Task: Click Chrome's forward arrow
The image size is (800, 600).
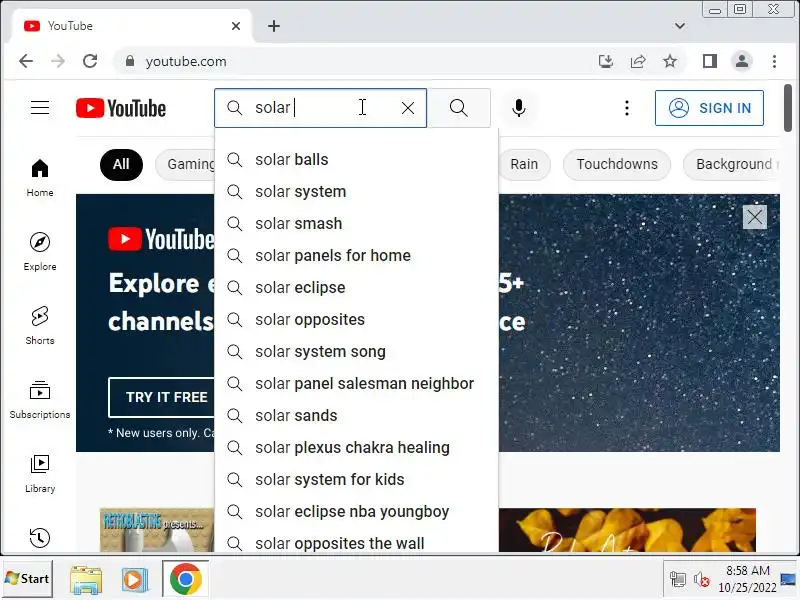Action: [58, 61]
